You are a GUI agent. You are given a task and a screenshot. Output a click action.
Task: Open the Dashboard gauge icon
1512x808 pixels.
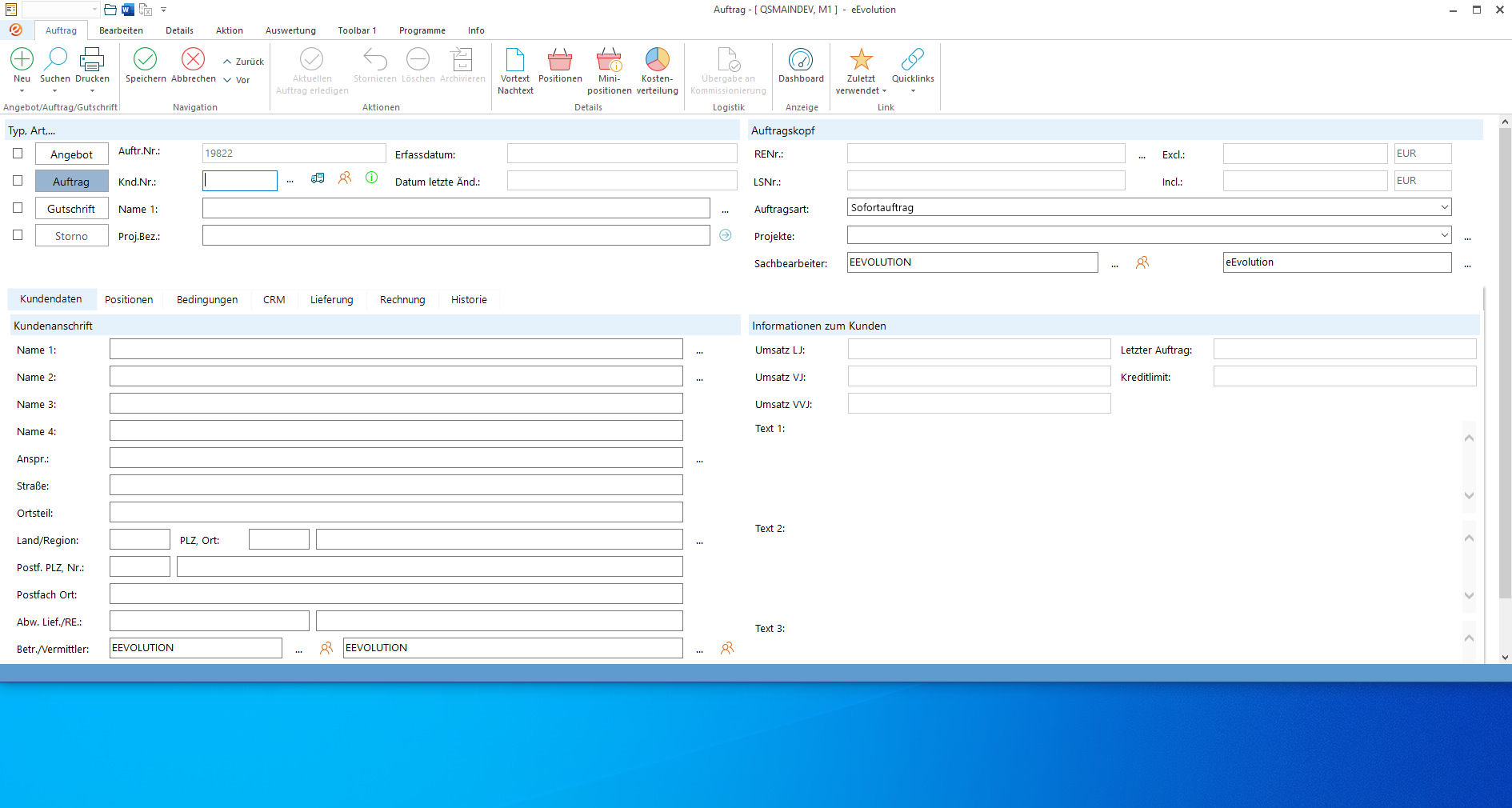point(801,59)
